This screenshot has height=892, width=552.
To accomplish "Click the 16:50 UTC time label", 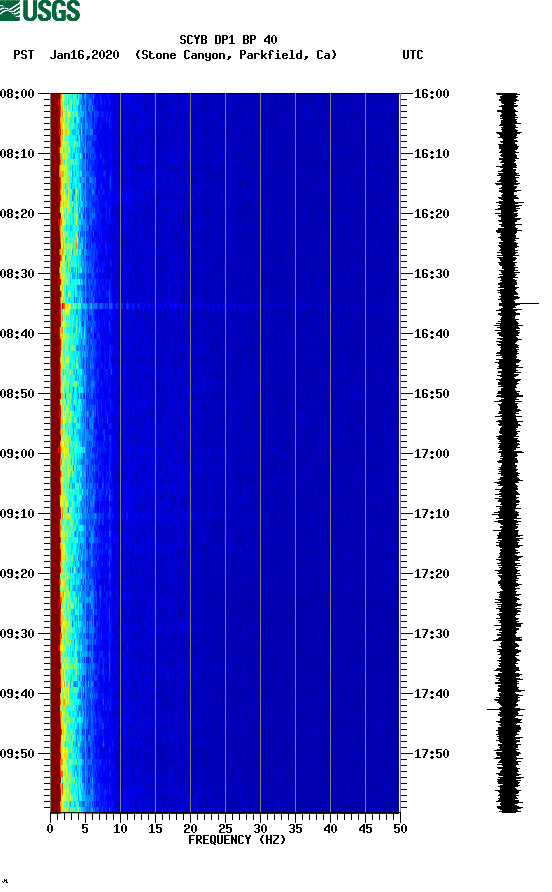I will click(431, 394).
